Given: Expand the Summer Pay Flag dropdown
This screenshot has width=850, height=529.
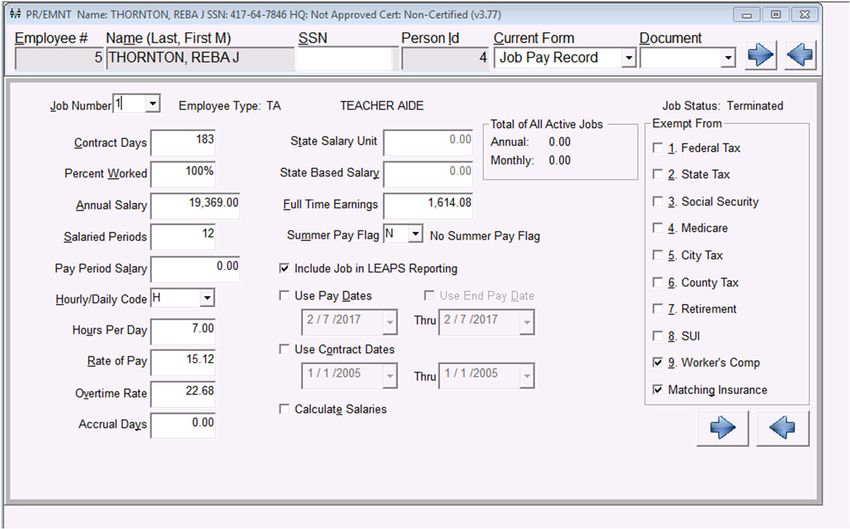Looking at the screenshot, I should (415, 235).
